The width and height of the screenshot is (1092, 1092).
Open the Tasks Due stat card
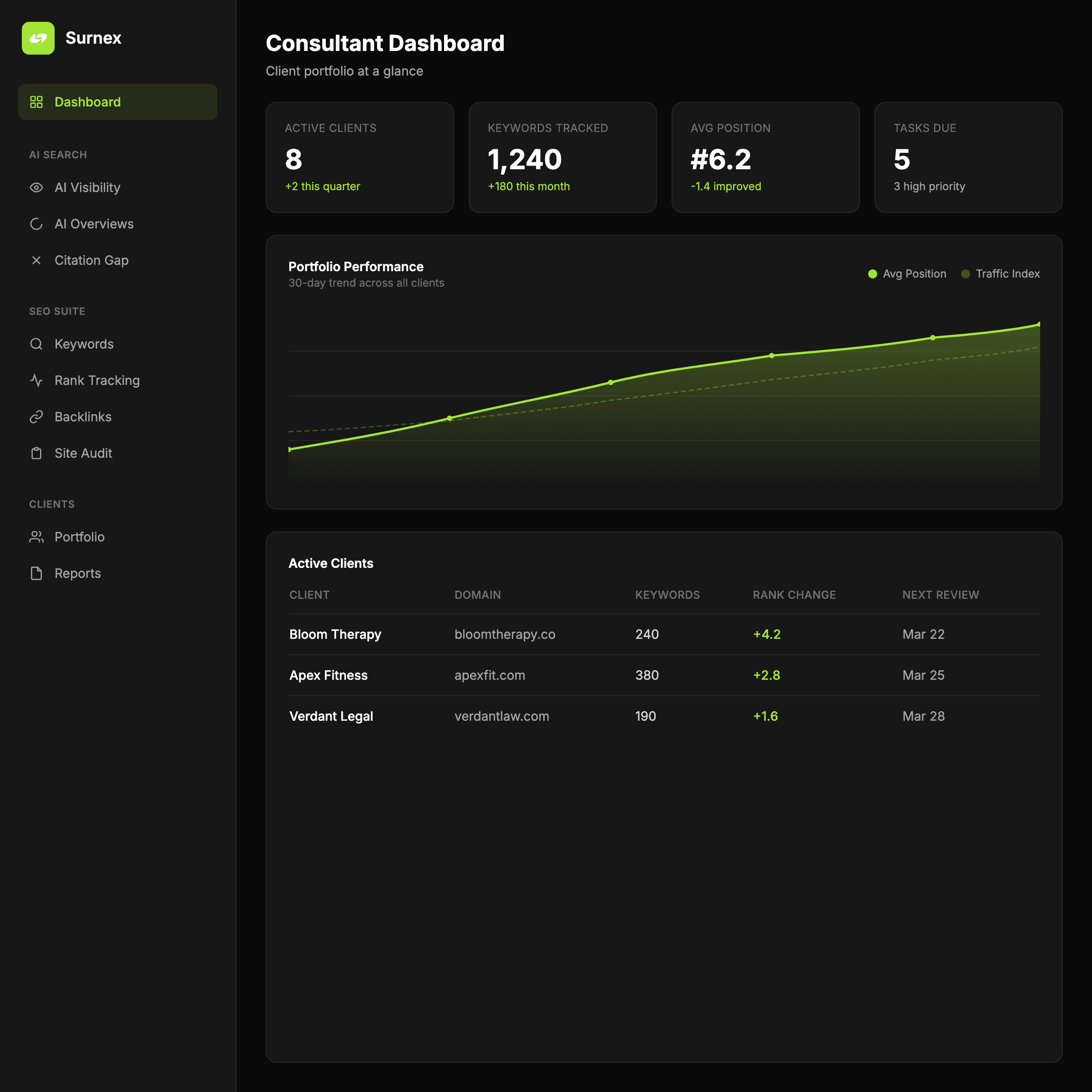pyautogui.click(x=968, y=157)
